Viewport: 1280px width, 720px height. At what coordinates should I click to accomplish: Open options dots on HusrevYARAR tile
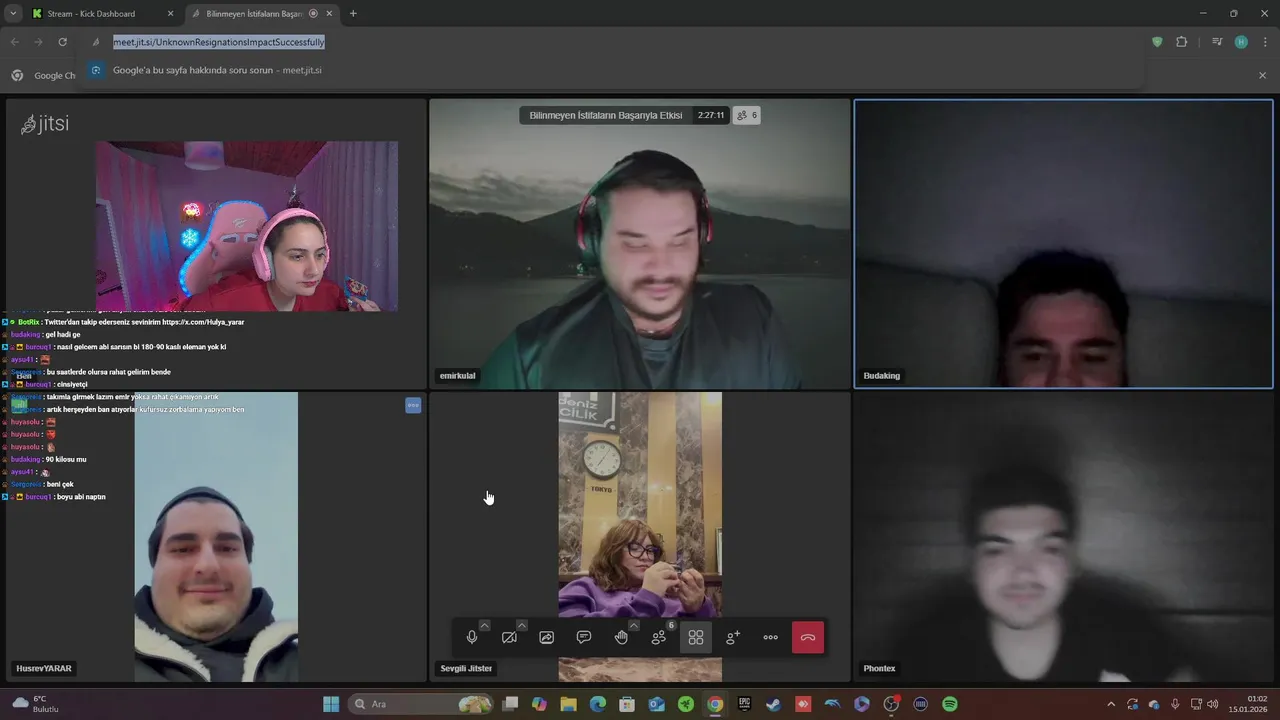click(x=413, y=405)
